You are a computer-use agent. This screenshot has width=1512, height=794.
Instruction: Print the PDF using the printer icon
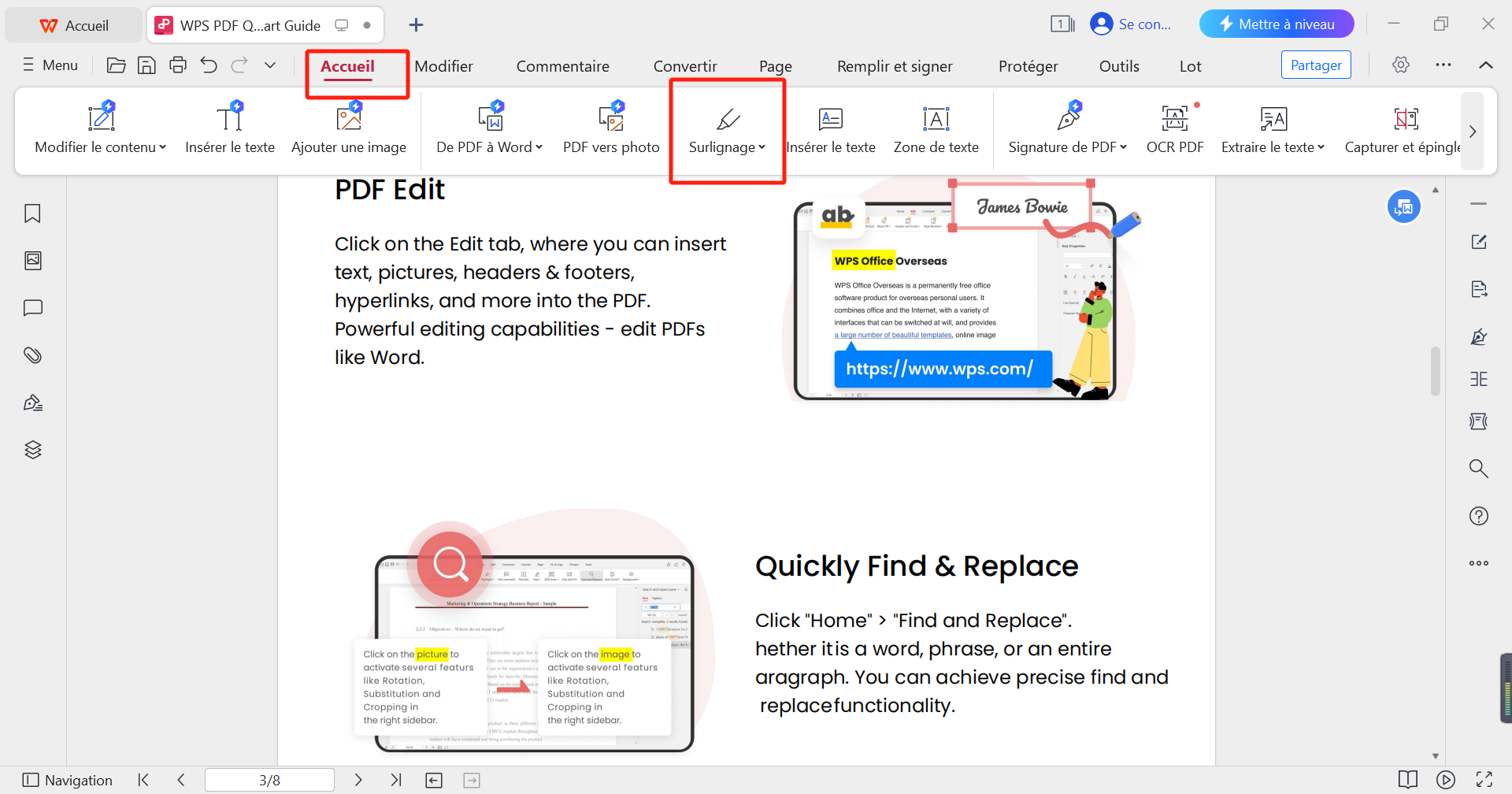(x=178, y=65)
